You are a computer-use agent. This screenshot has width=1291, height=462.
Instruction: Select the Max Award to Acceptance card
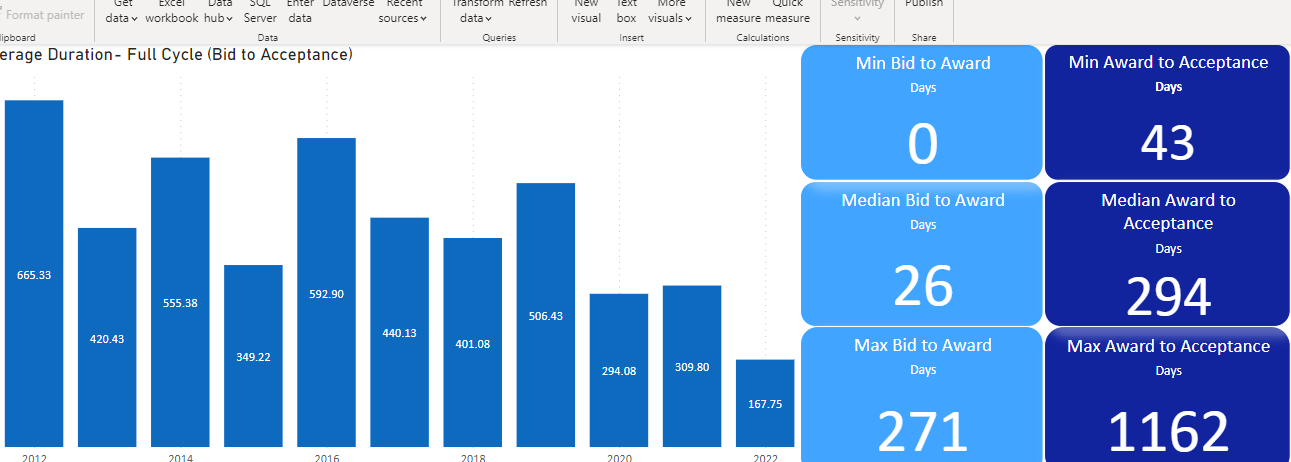(x=1168, y=394)
